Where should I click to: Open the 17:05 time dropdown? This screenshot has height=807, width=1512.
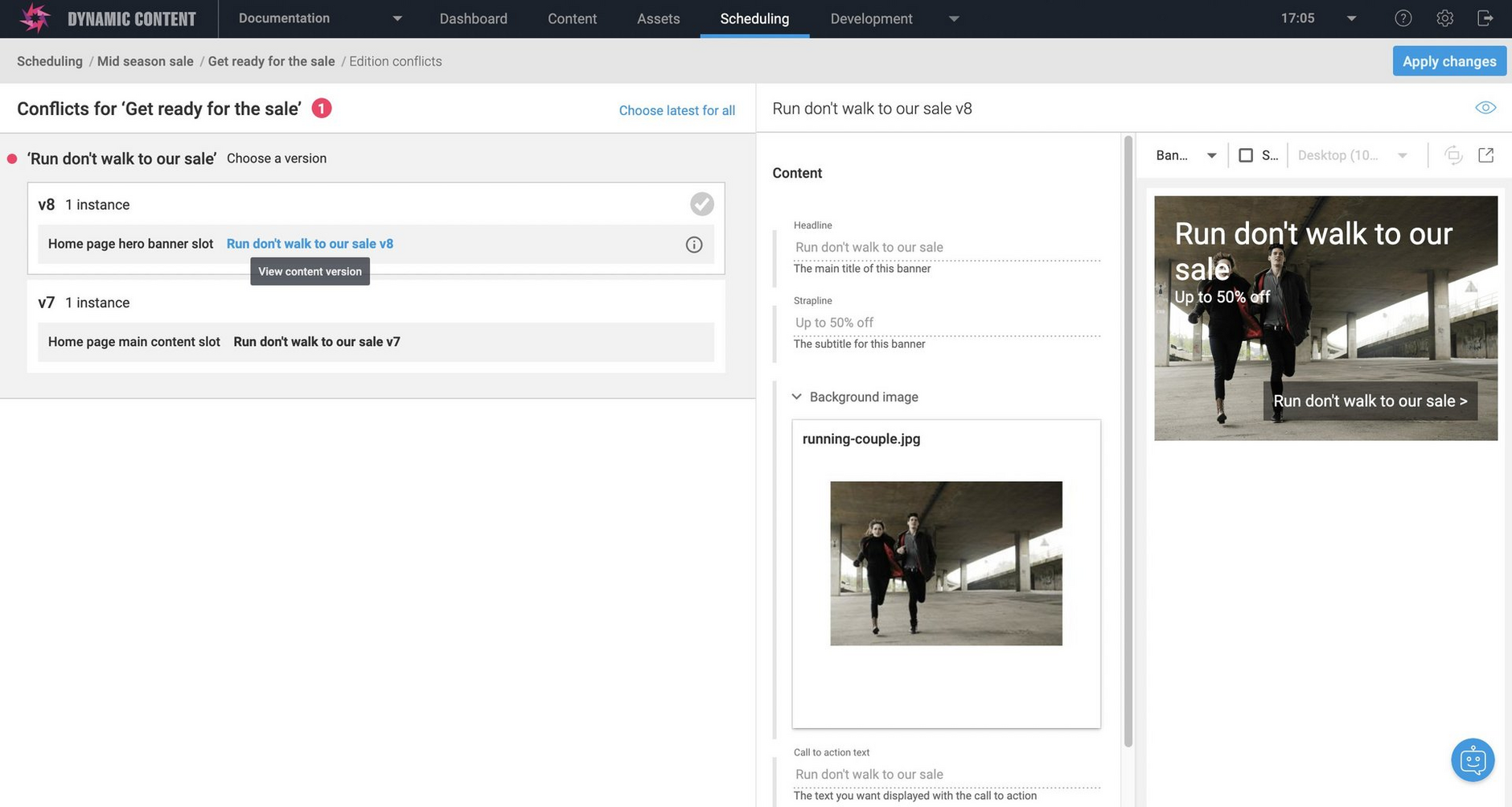[x=1318, y=19]
